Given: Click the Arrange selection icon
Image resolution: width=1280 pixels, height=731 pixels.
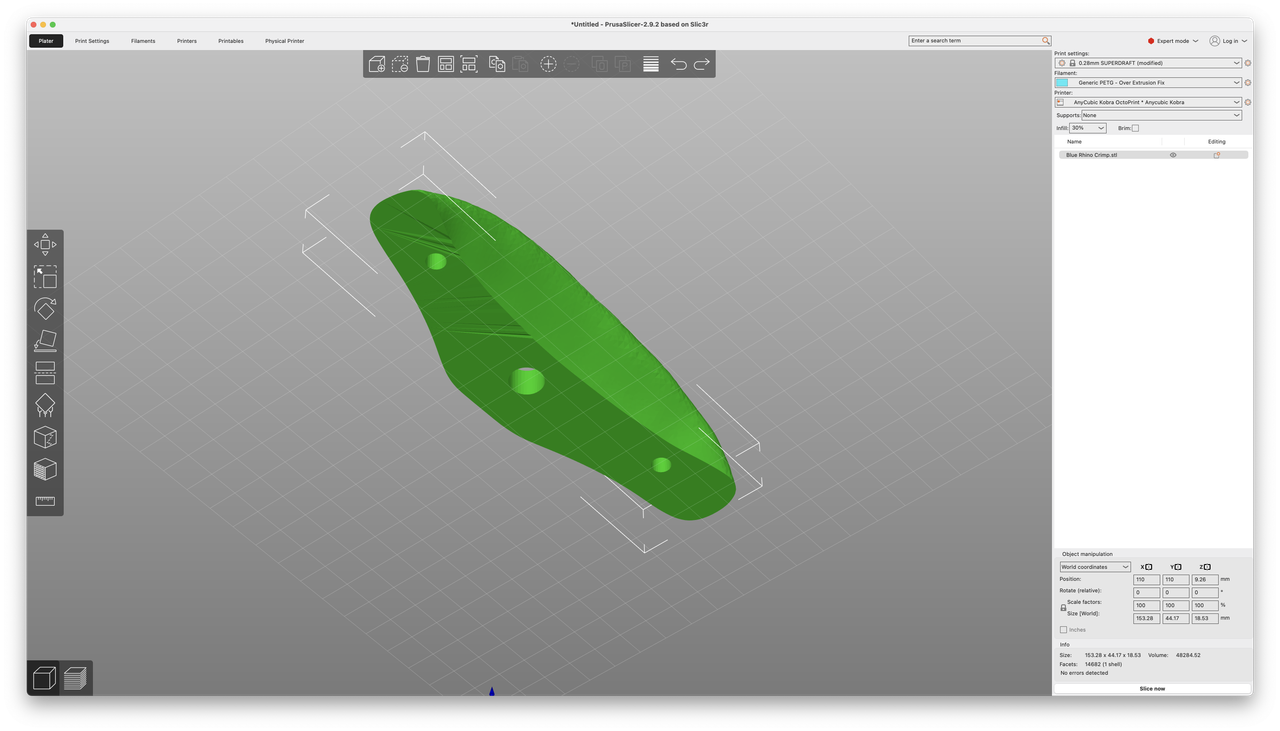Looking at the screenshot, I should click(469, 64).
